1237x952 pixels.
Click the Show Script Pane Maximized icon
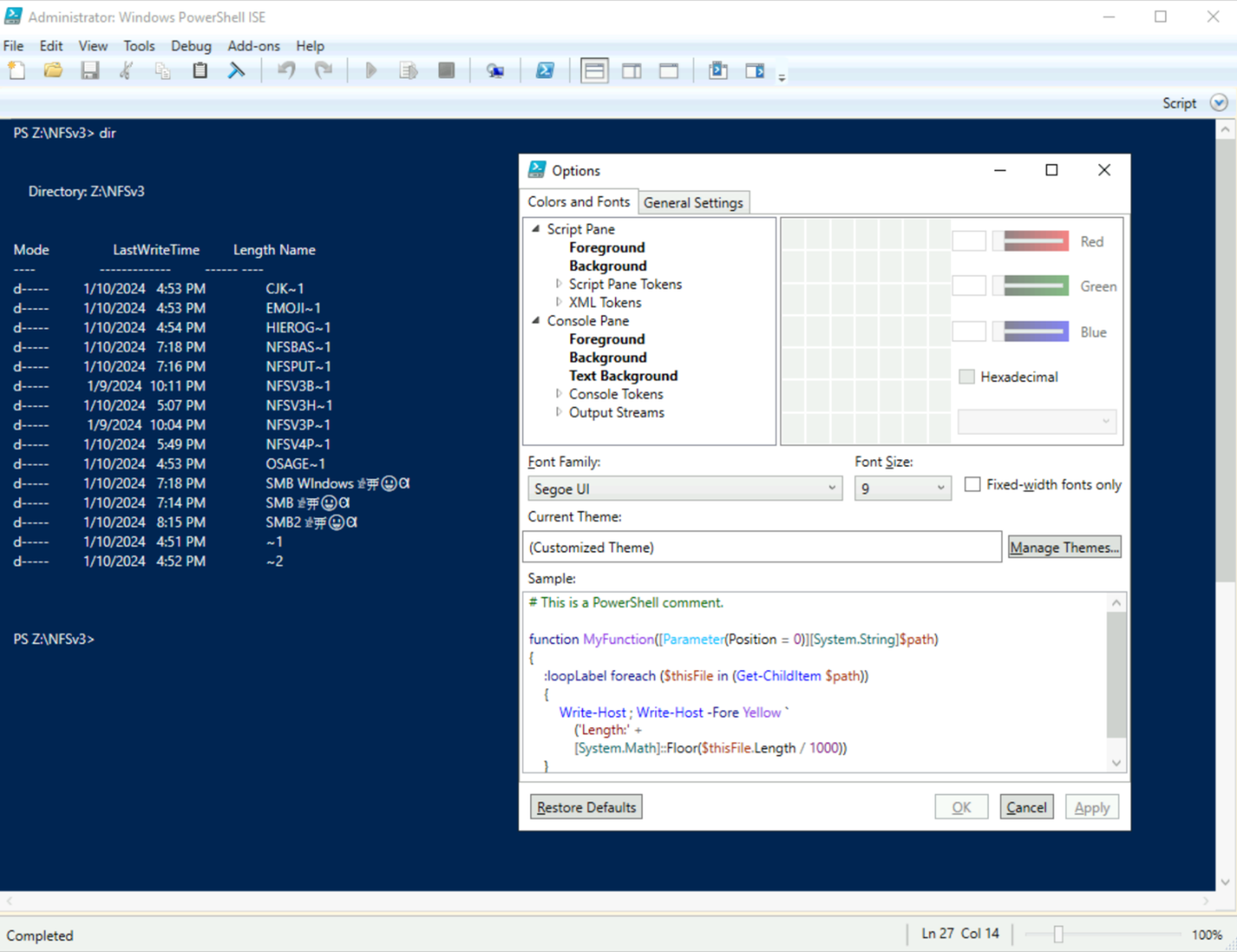tap(668, 70)
